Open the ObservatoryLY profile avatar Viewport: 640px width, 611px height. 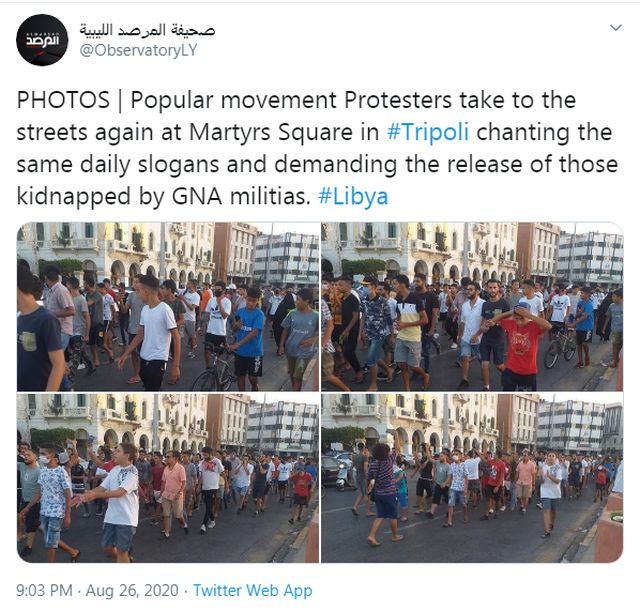pyautogui.click(x=42, y=40)
